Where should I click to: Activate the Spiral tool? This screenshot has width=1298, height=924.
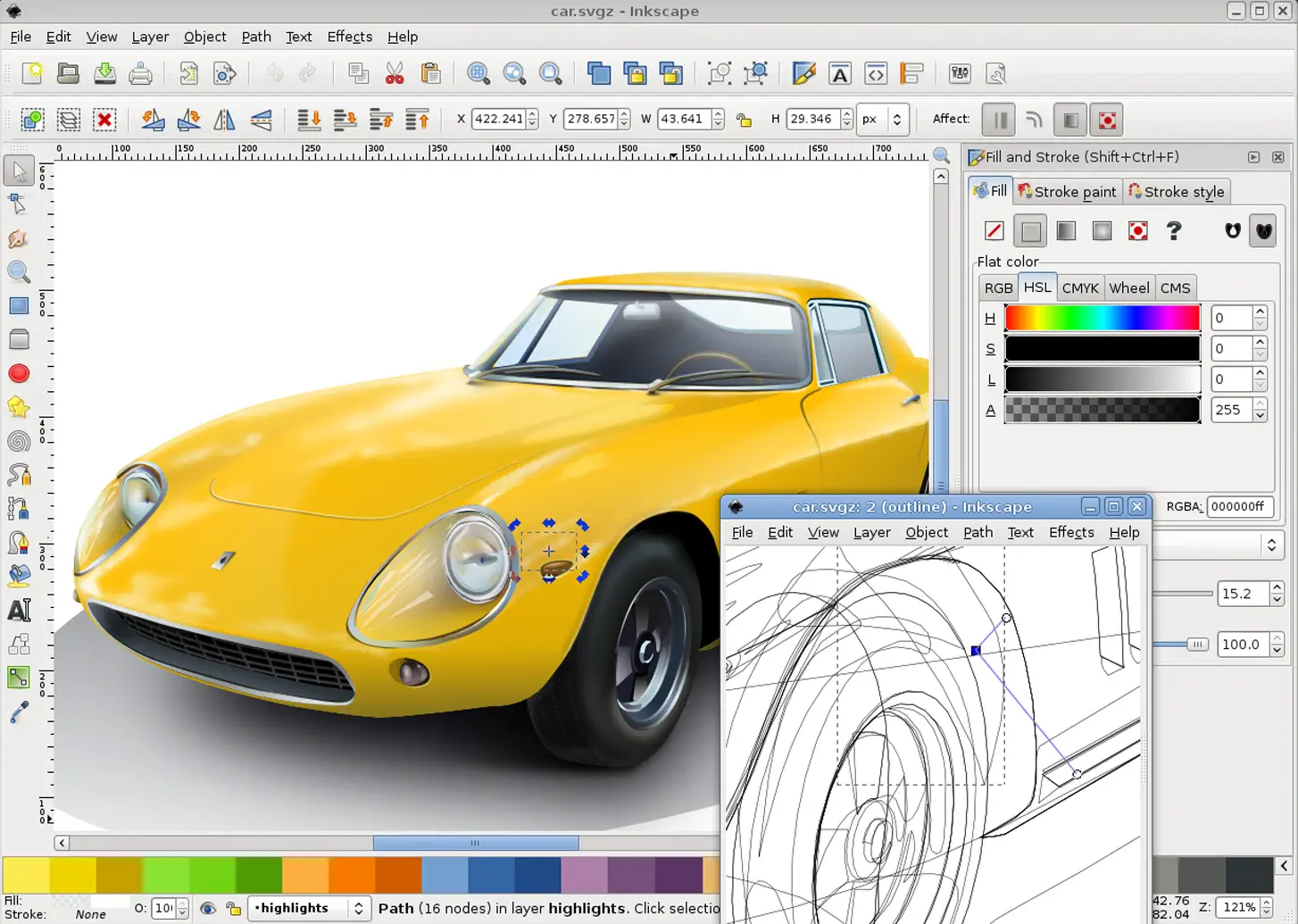[19, 441]
